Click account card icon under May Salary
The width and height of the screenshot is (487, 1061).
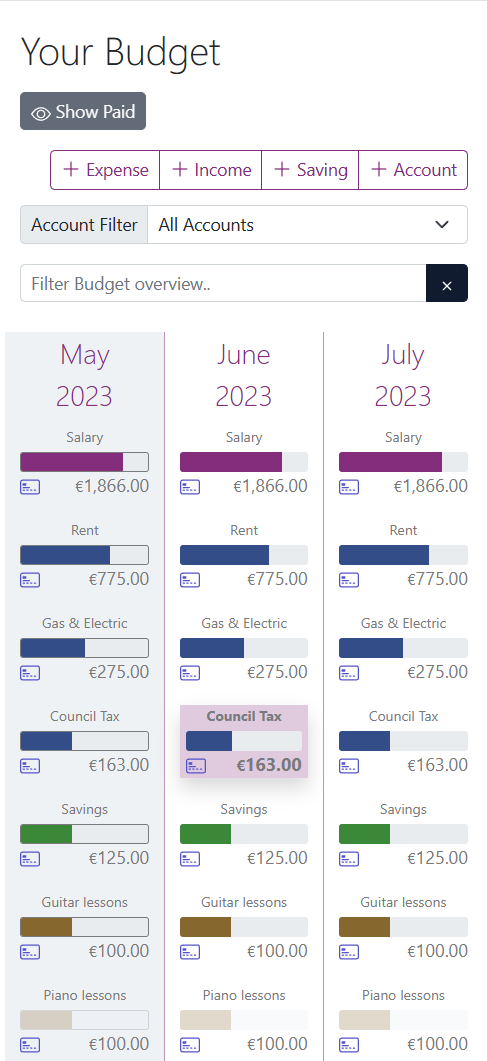tap(30, 487)
